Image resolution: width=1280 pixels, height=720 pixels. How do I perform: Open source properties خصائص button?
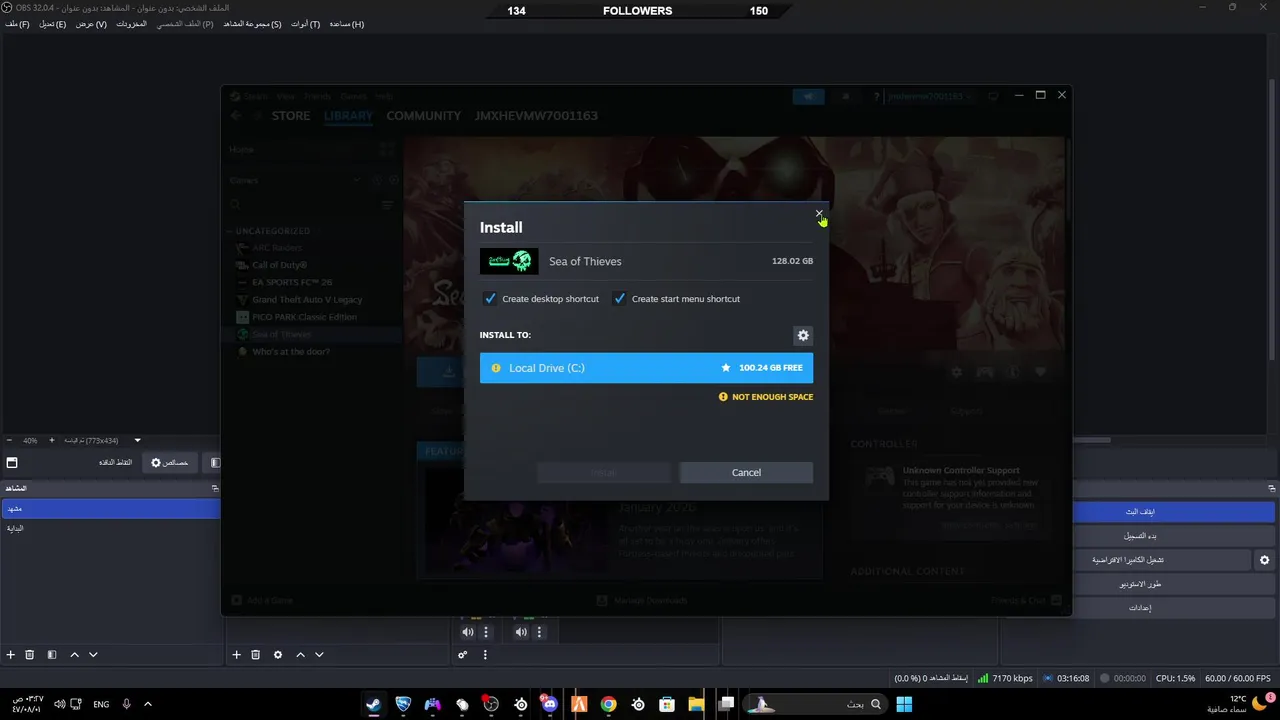coord(169,463)
